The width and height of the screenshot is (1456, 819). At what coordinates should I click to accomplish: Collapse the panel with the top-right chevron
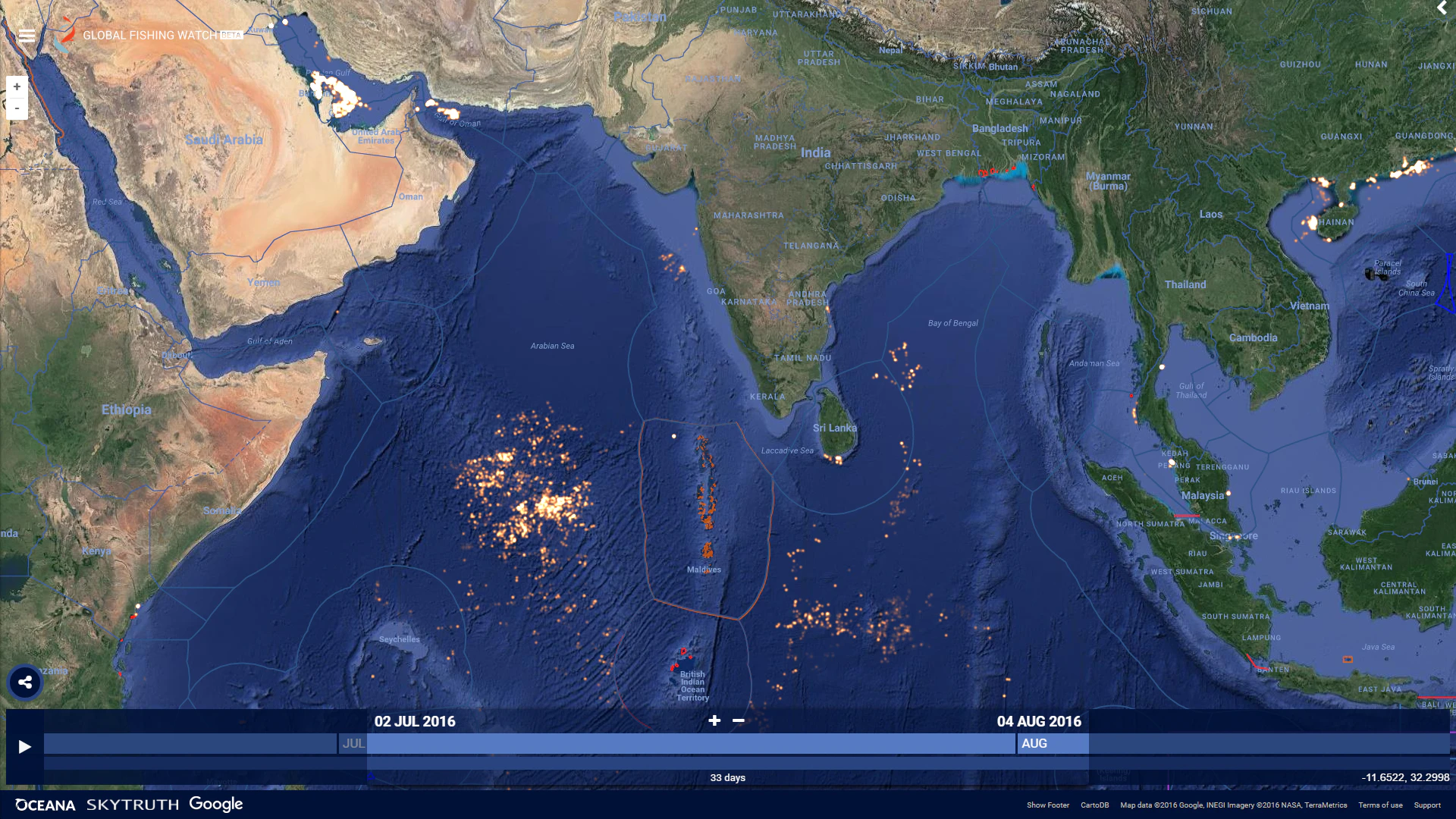point(1441,9)
